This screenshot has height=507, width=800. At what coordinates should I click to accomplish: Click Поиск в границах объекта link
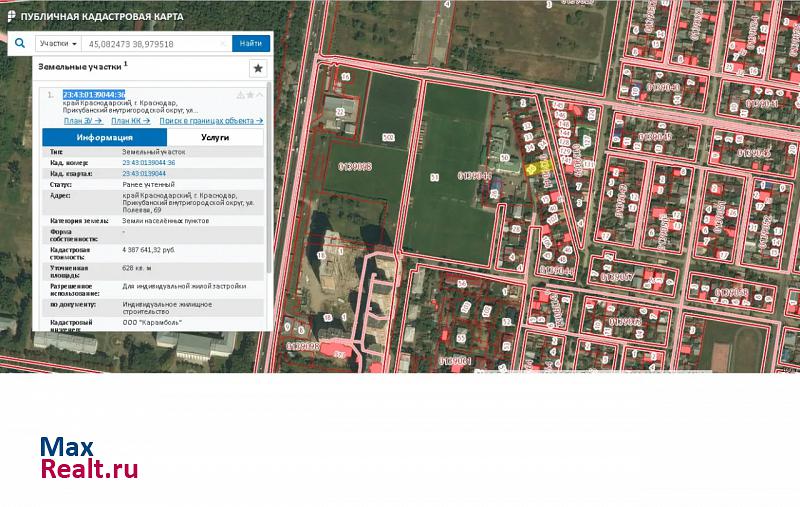pyautogui.click(x=211, y=120)
